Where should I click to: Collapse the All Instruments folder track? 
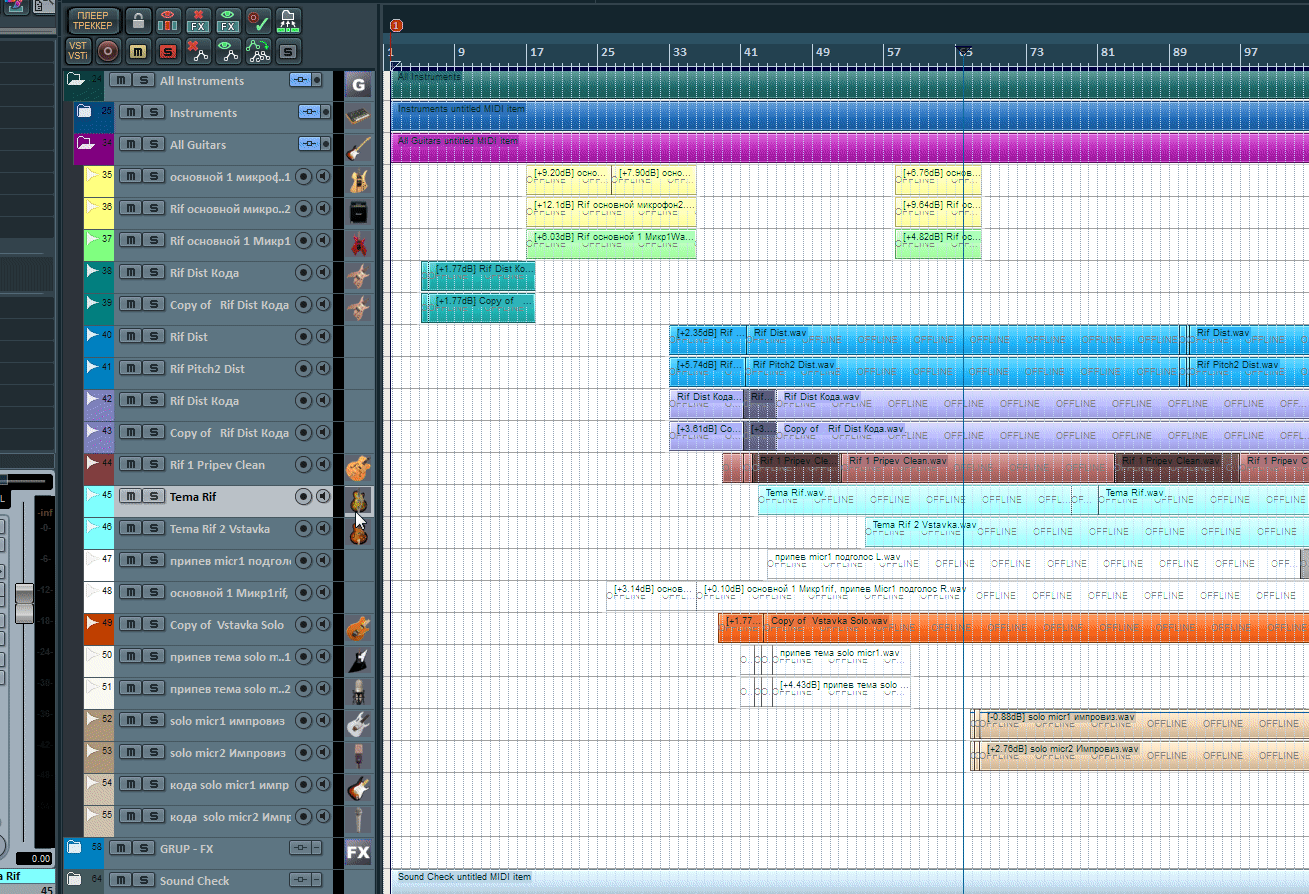pos(75,79)
